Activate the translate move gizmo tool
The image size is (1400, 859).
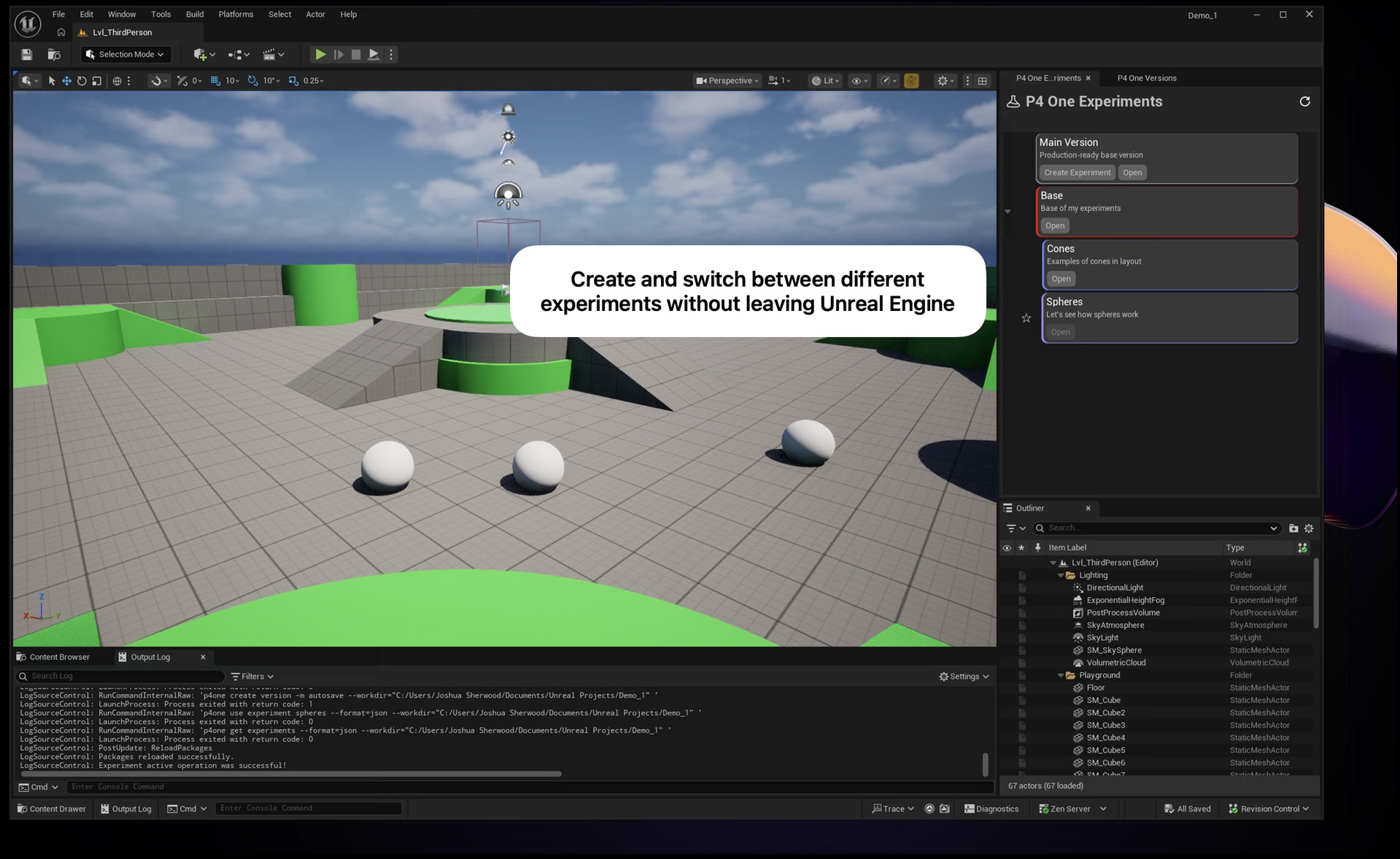pos(66,80)
